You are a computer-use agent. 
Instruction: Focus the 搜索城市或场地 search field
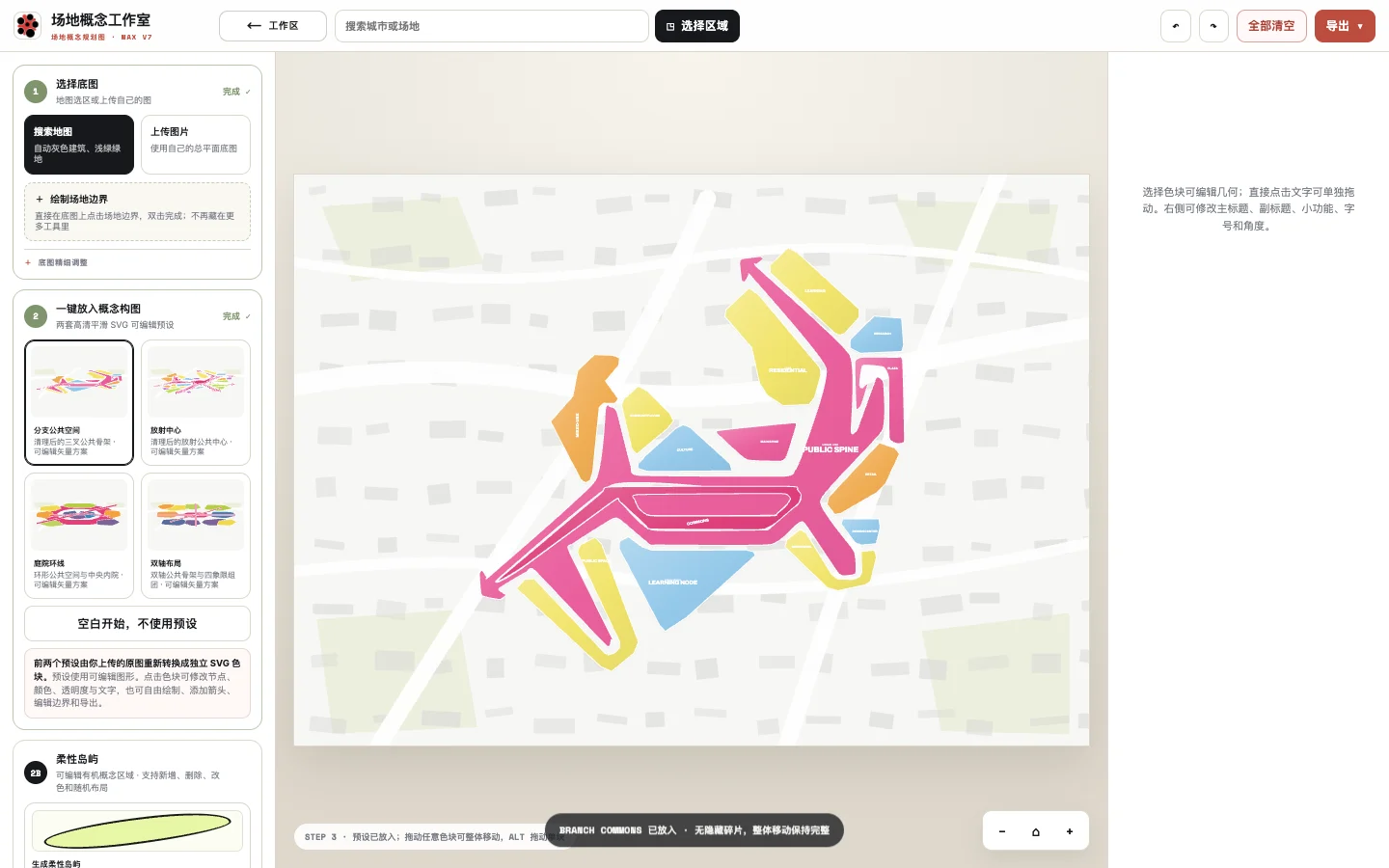(492, 26)
